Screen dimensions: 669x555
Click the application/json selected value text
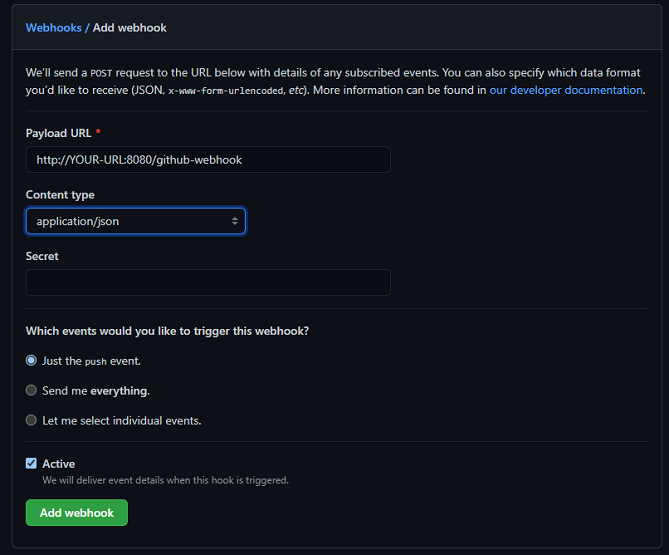point(78,221)
